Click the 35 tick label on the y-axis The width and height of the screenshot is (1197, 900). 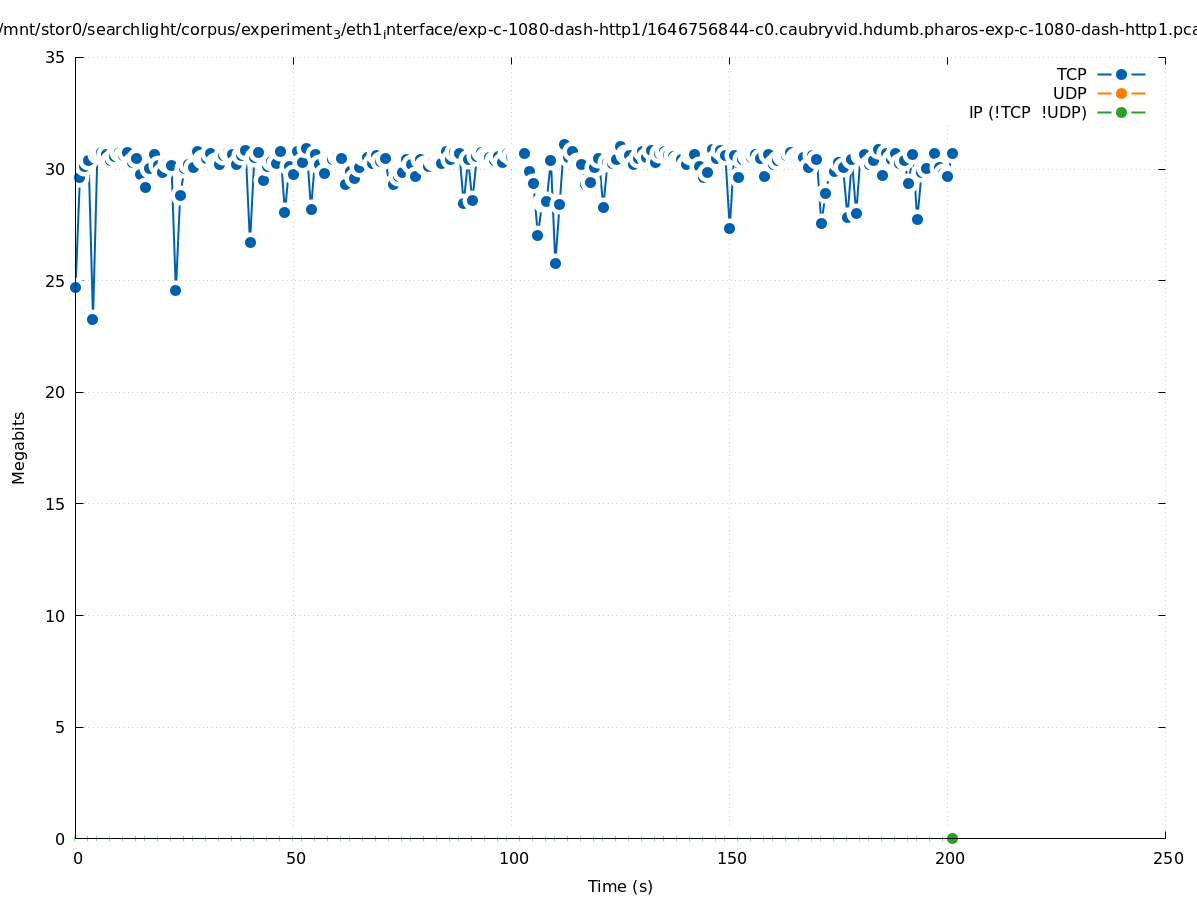click(55, 57)
